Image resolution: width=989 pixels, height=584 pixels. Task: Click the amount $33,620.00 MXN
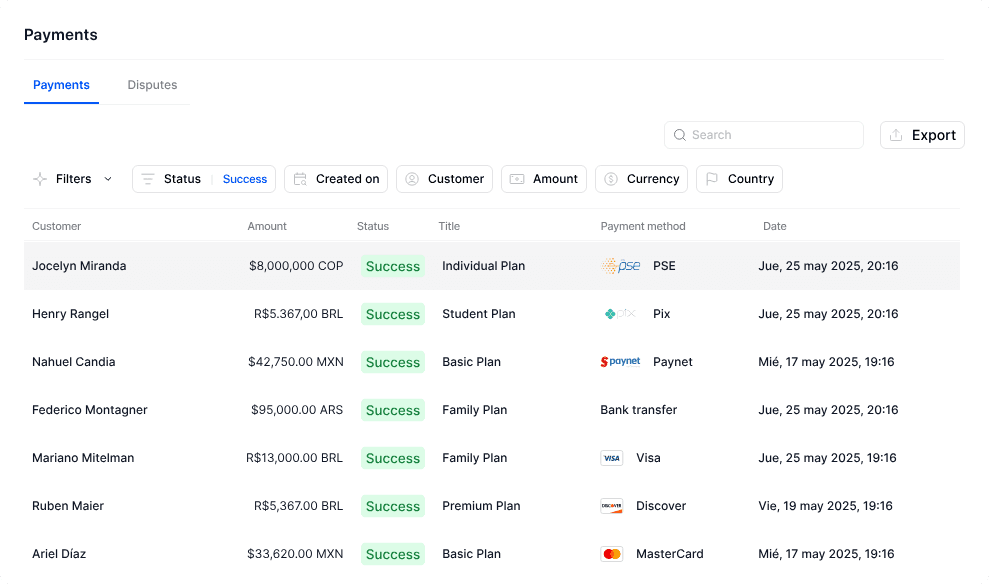coord(295,554)
